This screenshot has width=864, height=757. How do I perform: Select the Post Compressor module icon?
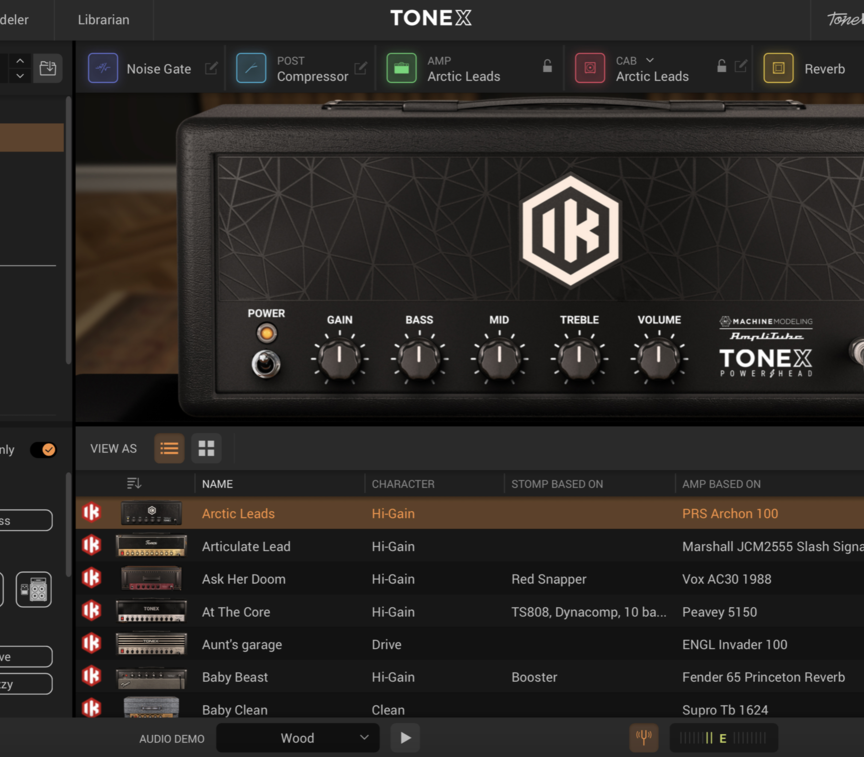tap(251, 68)
